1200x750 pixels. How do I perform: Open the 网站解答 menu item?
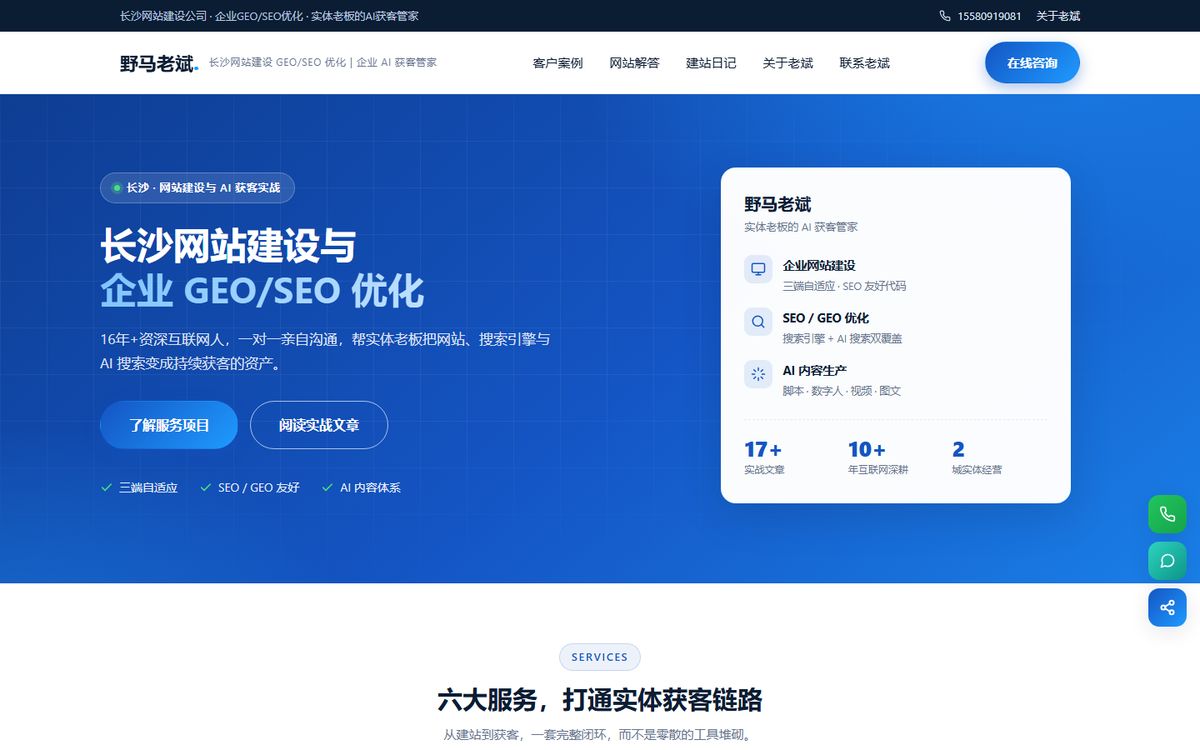635,63
